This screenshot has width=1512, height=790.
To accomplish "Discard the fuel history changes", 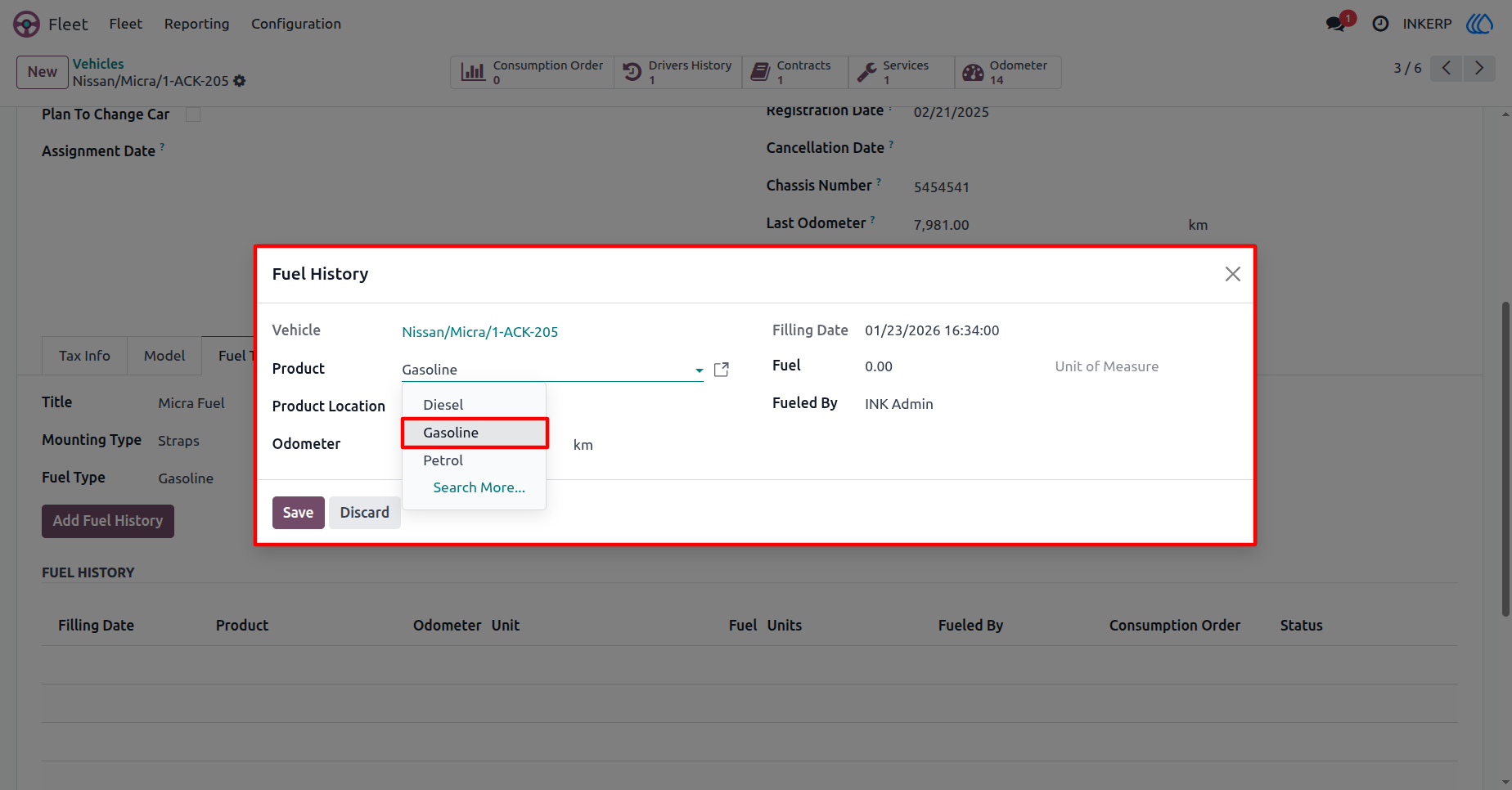I will (365, 513).
